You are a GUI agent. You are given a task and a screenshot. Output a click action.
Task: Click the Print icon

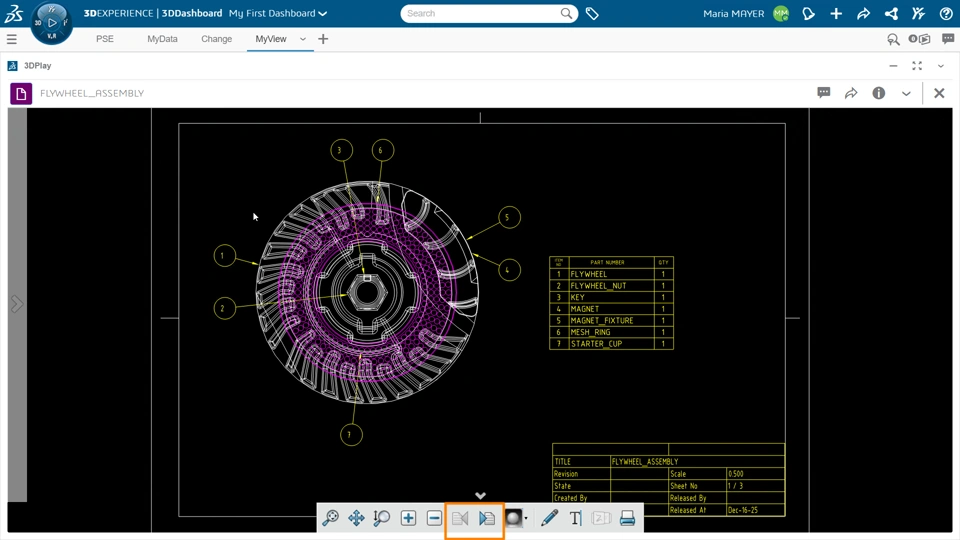(628, 519)
